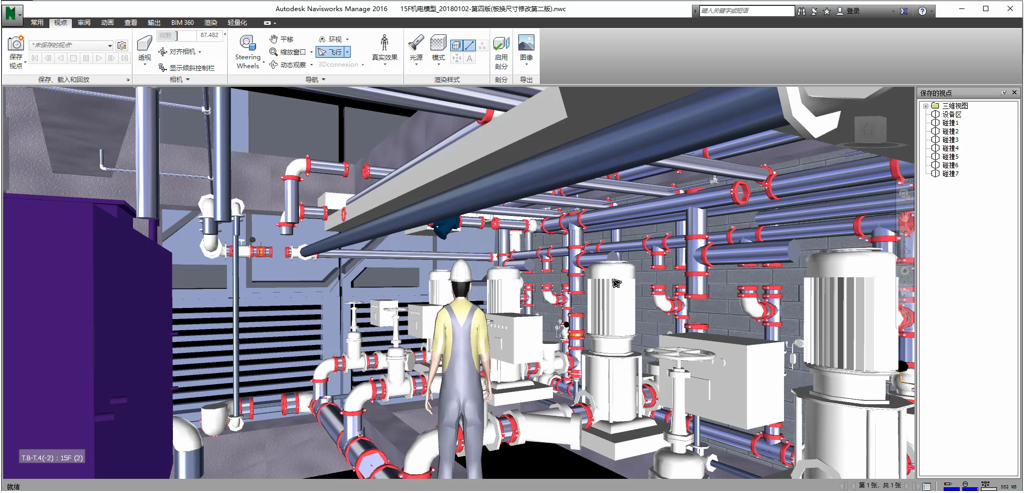This screenshot has height=493, width=1024.
Task: Open the Fly (飞行) mode dropdown arrow
Action: coord(347,52)
